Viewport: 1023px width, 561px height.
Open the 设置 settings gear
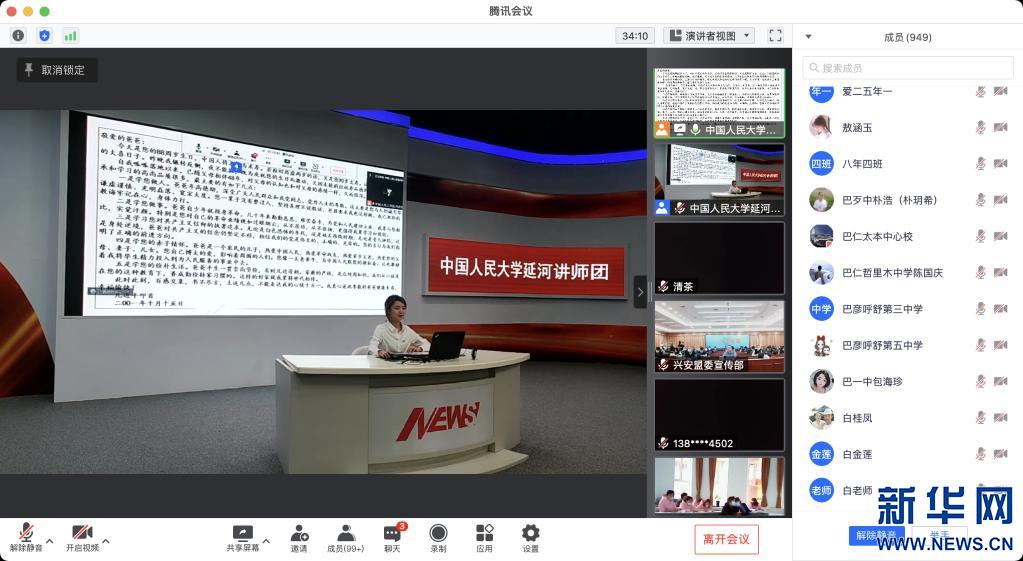coord(530,538)
